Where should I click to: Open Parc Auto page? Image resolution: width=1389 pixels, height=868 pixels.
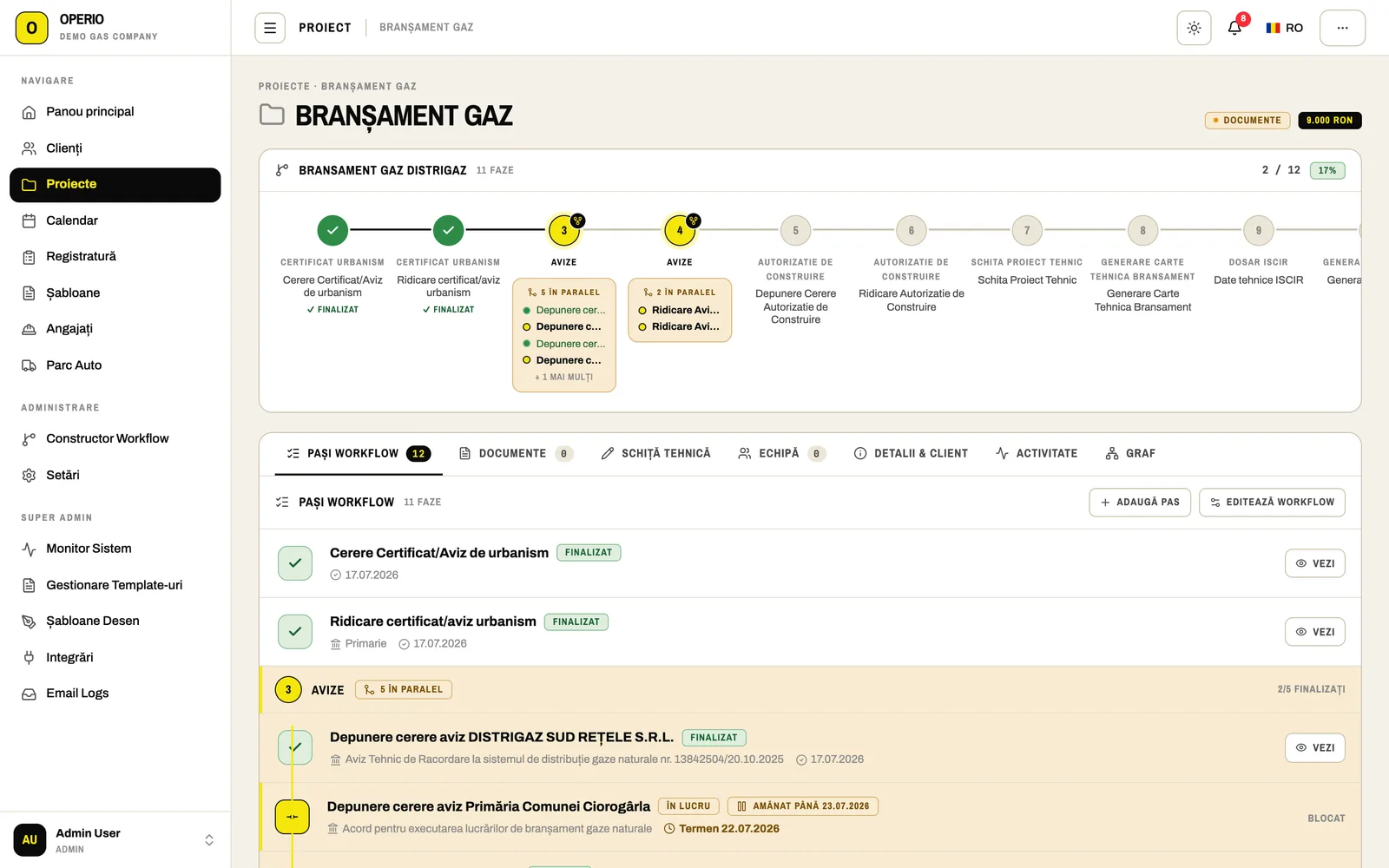[x=115, y=365]
